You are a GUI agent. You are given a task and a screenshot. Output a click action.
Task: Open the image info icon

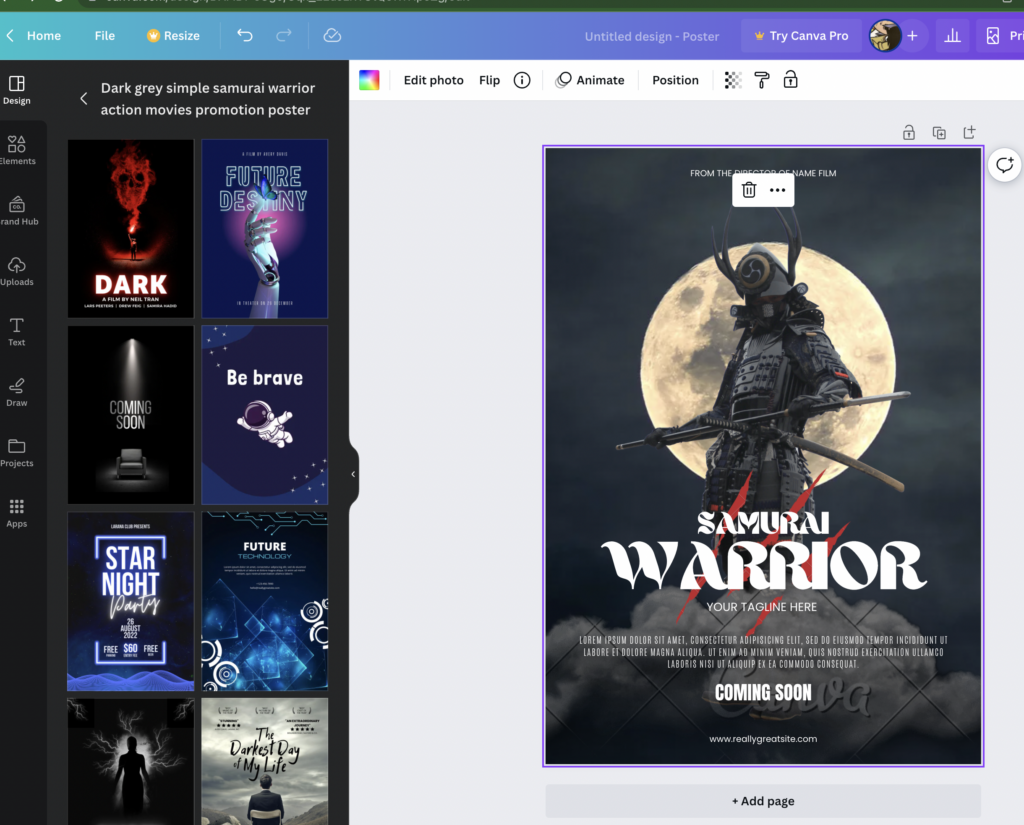coord(522,80)
